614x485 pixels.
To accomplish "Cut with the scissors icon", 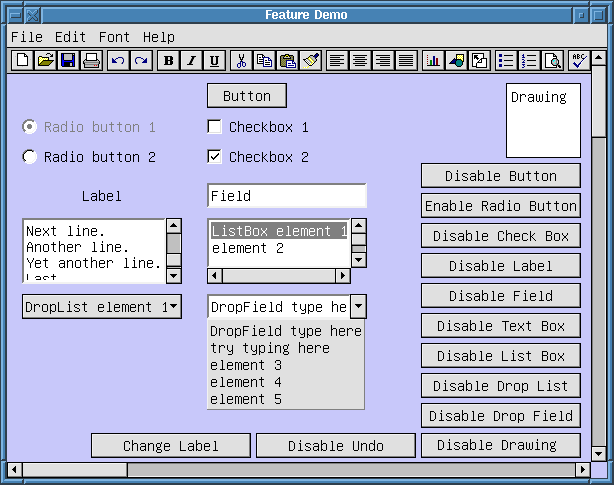I will pyautogui.click(x=241, y=61).
